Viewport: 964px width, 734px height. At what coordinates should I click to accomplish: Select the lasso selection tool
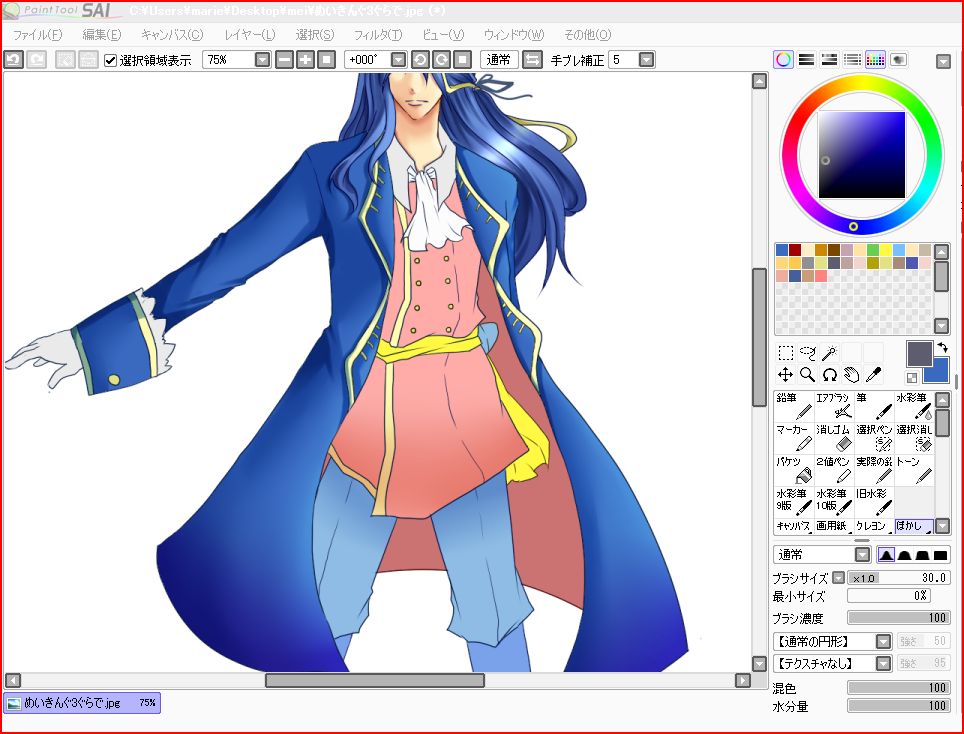tap(808, 353)
